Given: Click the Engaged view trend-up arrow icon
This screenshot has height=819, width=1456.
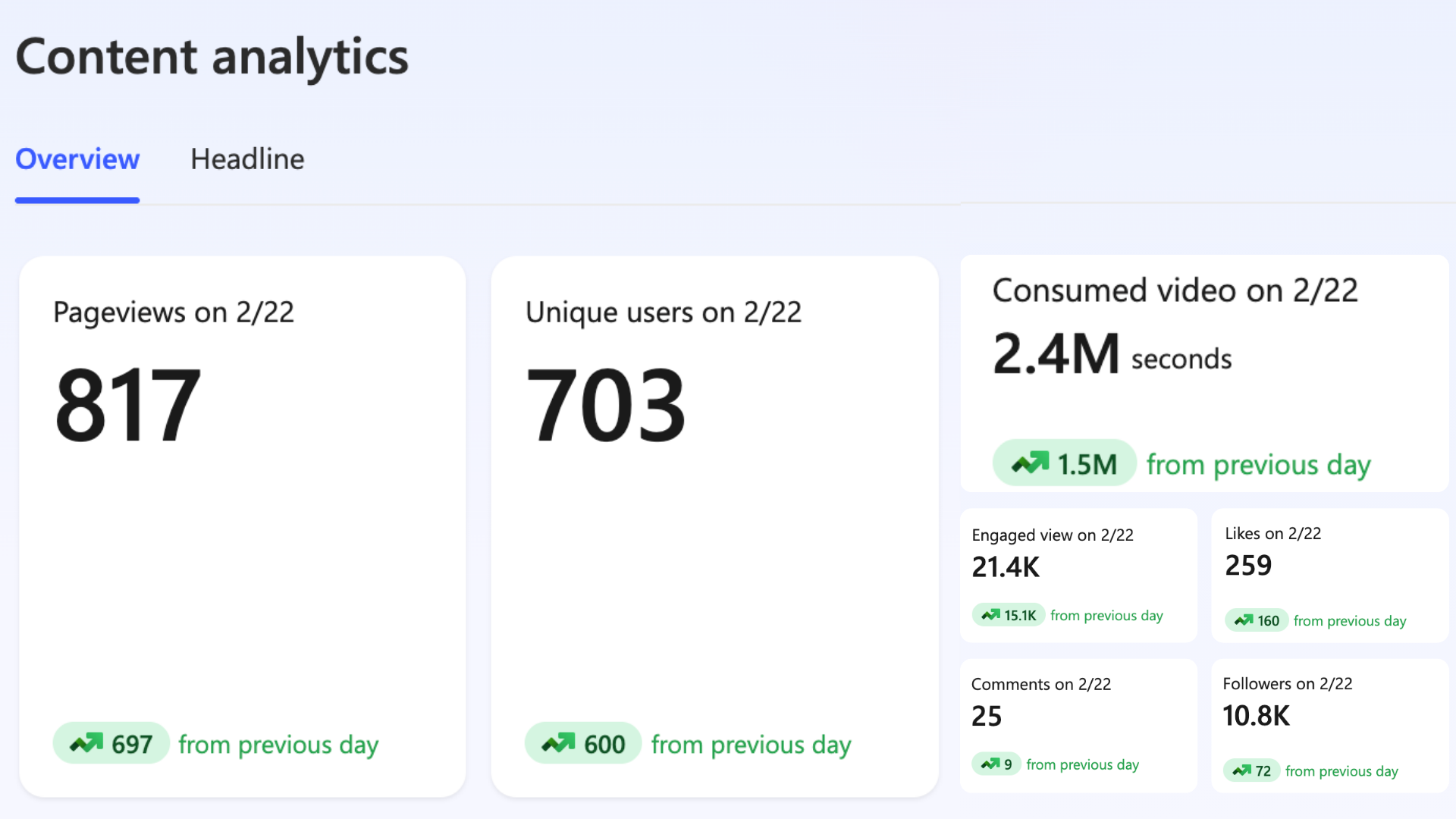Looking at the screenshot, I should [990, 615].
